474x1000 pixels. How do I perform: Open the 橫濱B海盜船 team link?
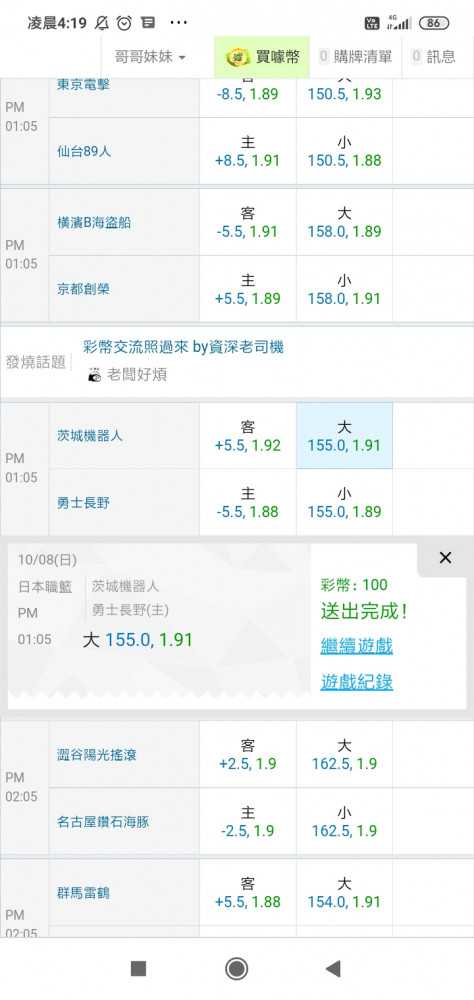[x=94, y=222]
